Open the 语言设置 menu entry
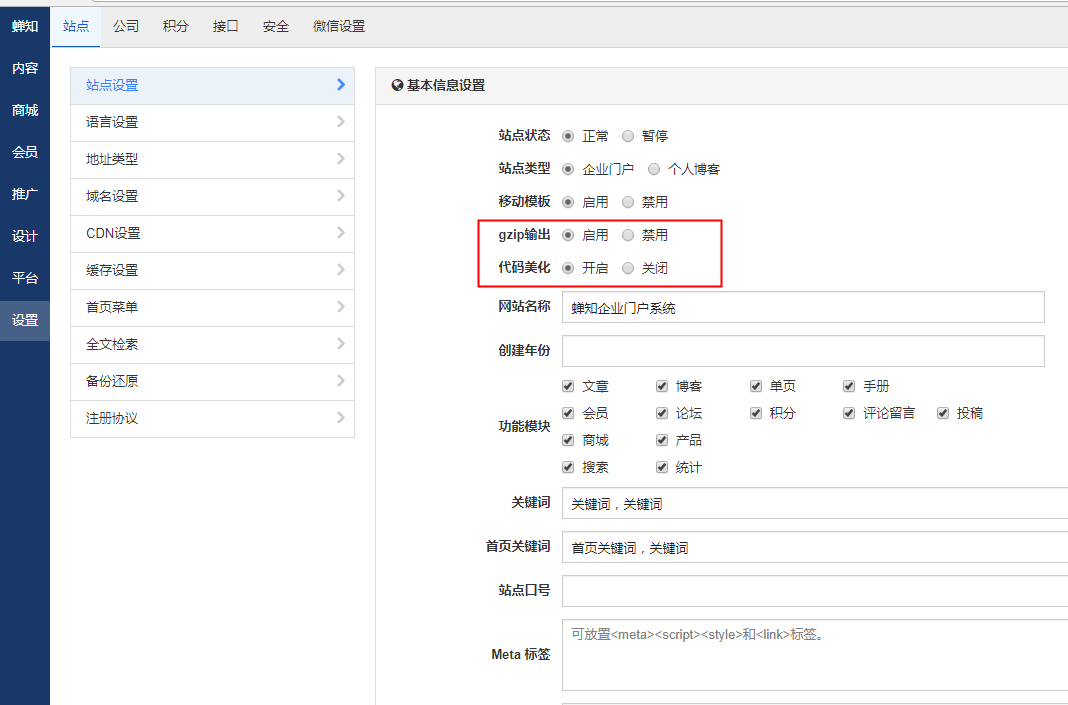Viewport: 1068px width, 705px height. tap(213, 123)
